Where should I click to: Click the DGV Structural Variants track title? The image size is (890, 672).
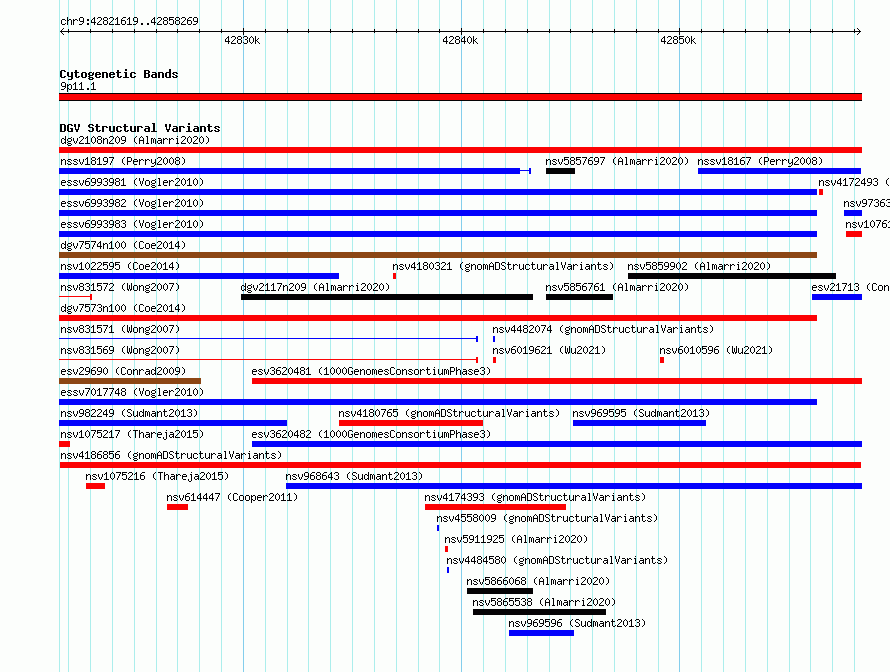(x=140, y=128)
